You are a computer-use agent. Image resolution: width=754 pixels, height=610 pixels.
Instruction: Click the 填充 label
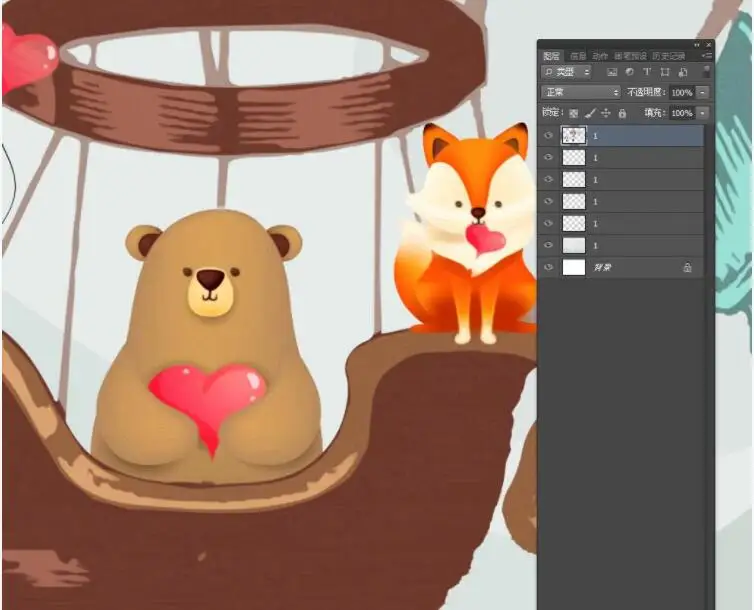click(x=654, y=113)
